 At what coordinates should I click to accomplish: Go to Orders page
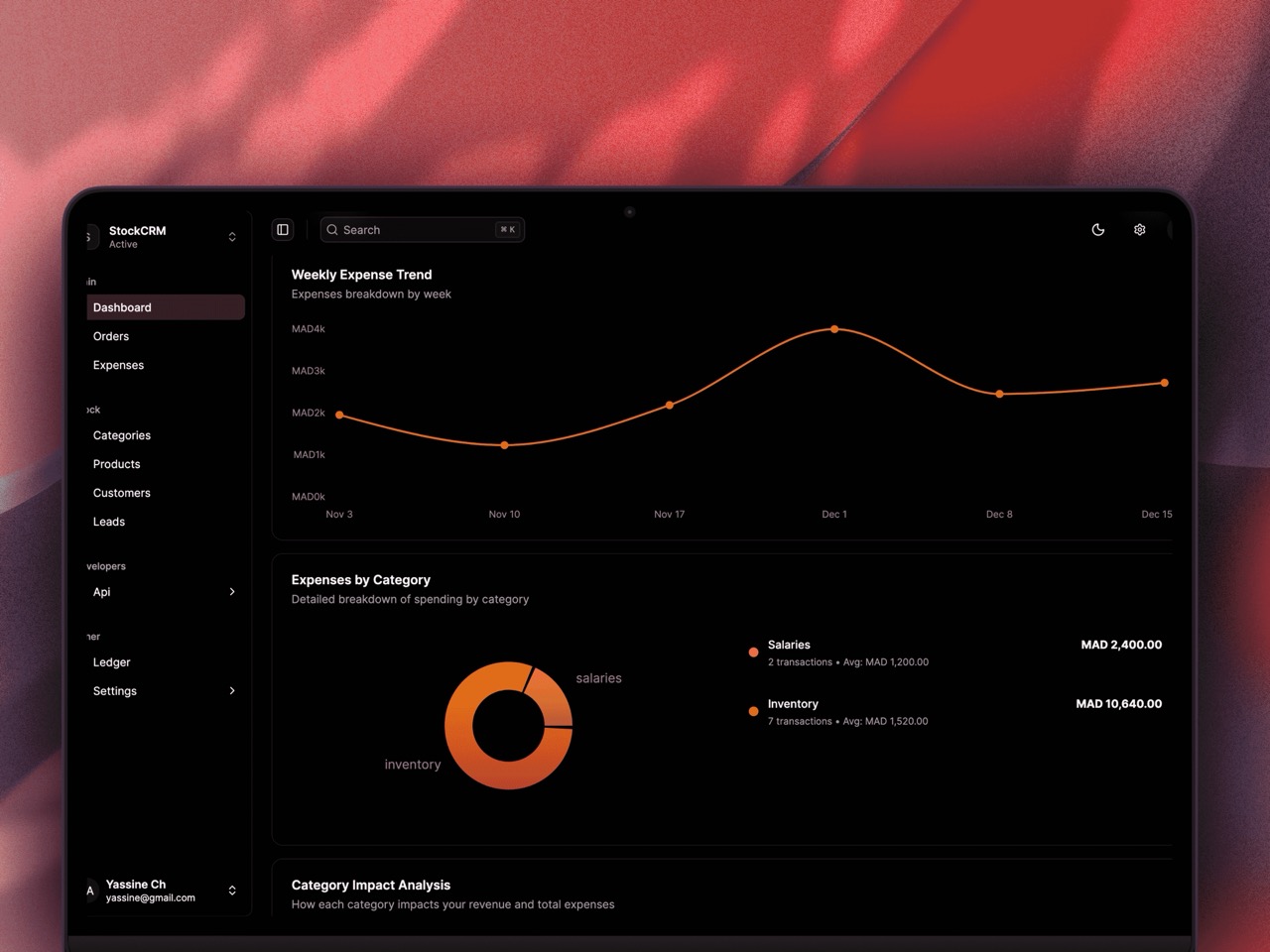(x=111, y=336)
